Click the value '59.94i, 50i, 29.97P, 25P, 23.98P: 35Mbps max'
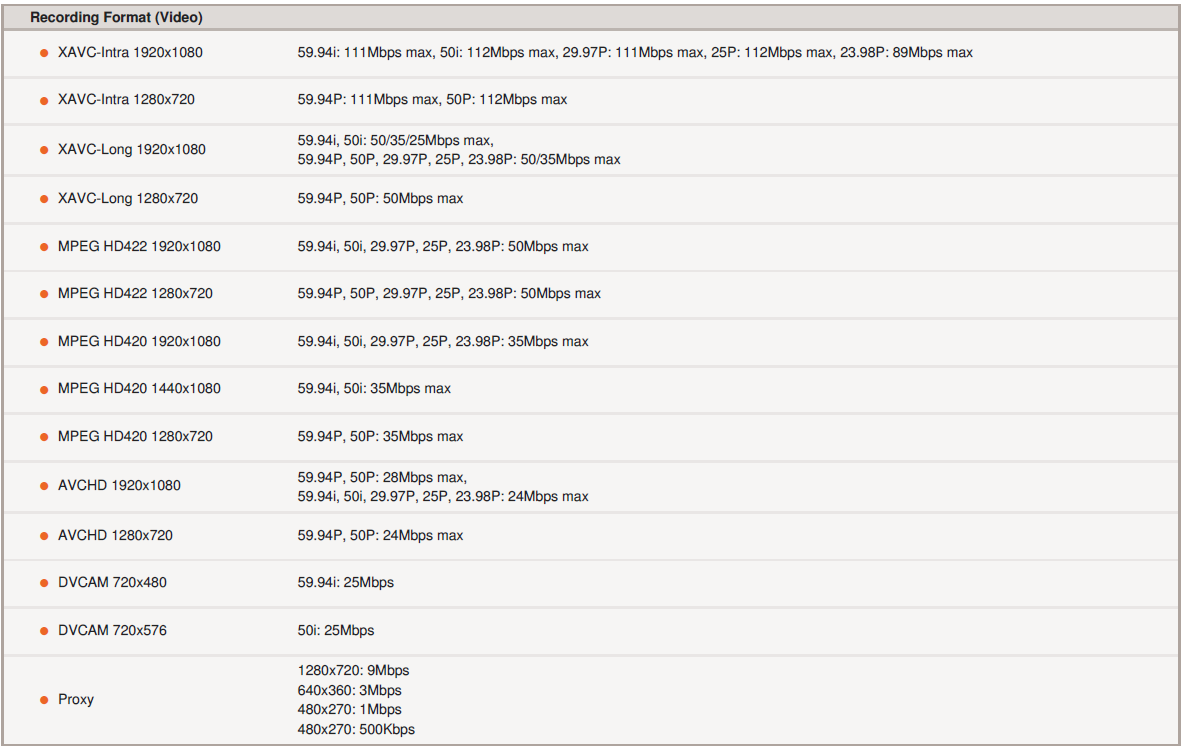Image resolution: width=1184 pixels, height=749 pixels. coord(442,341)
